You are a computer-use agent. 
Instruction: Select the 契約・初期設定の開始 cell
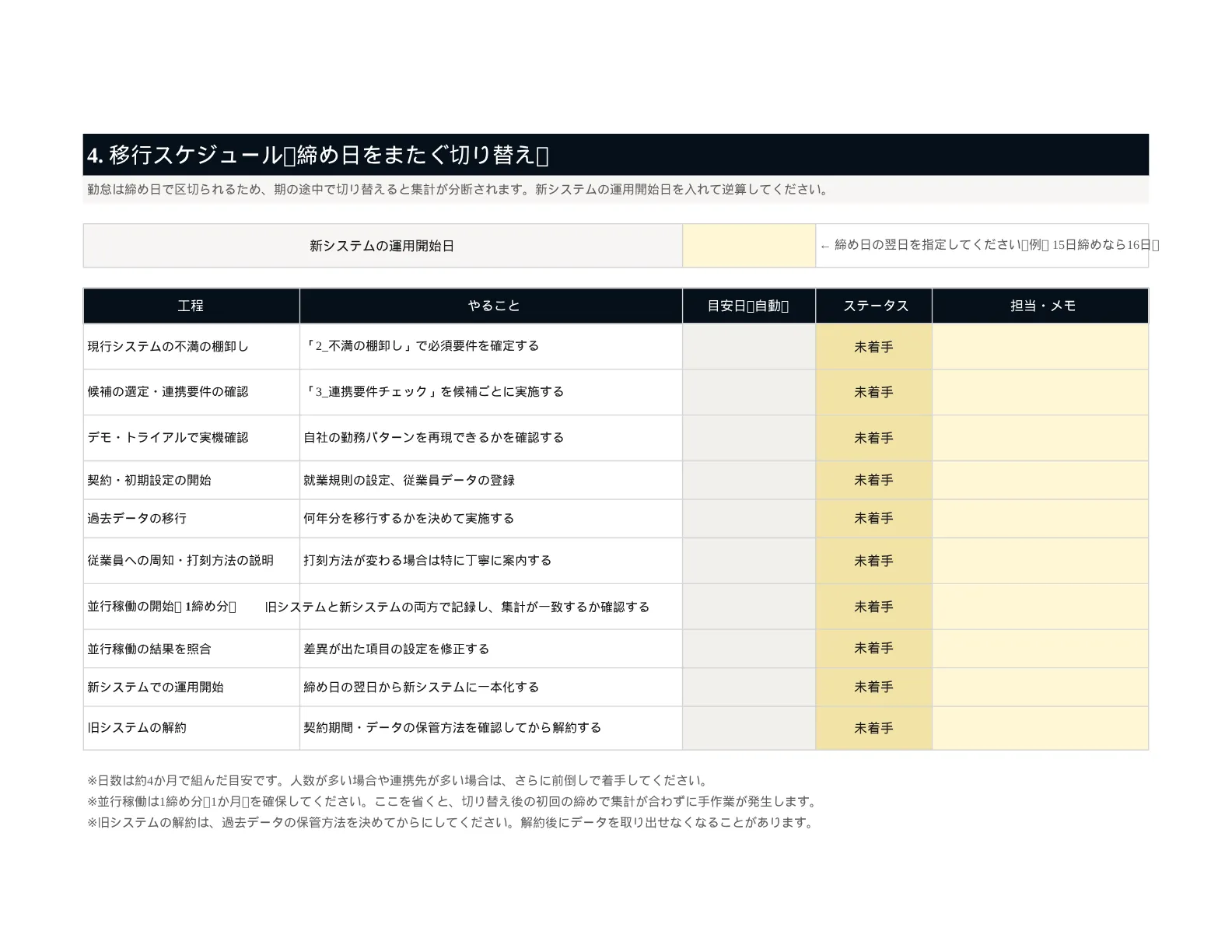pyautogui.click(x=191, y=480)
